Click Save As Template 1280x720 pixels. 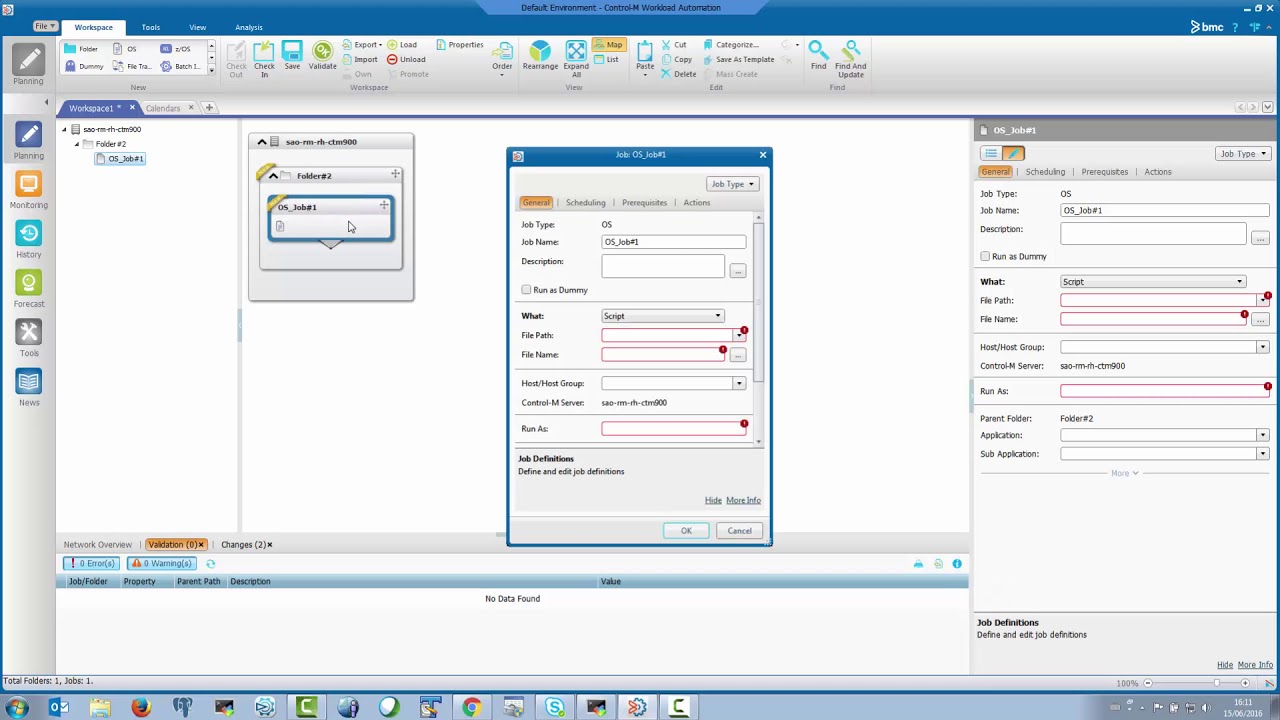(x=738, y=59)
